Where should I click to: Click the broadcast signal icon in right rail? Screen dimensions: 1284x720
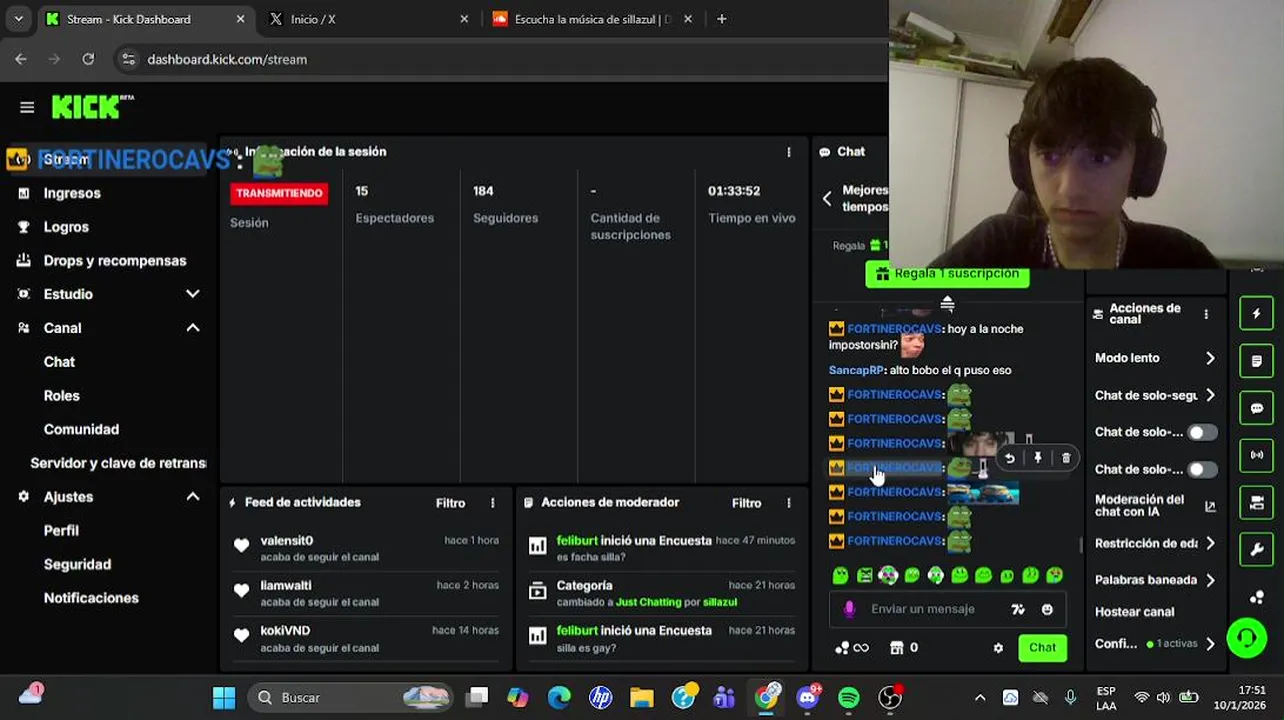1257,455
